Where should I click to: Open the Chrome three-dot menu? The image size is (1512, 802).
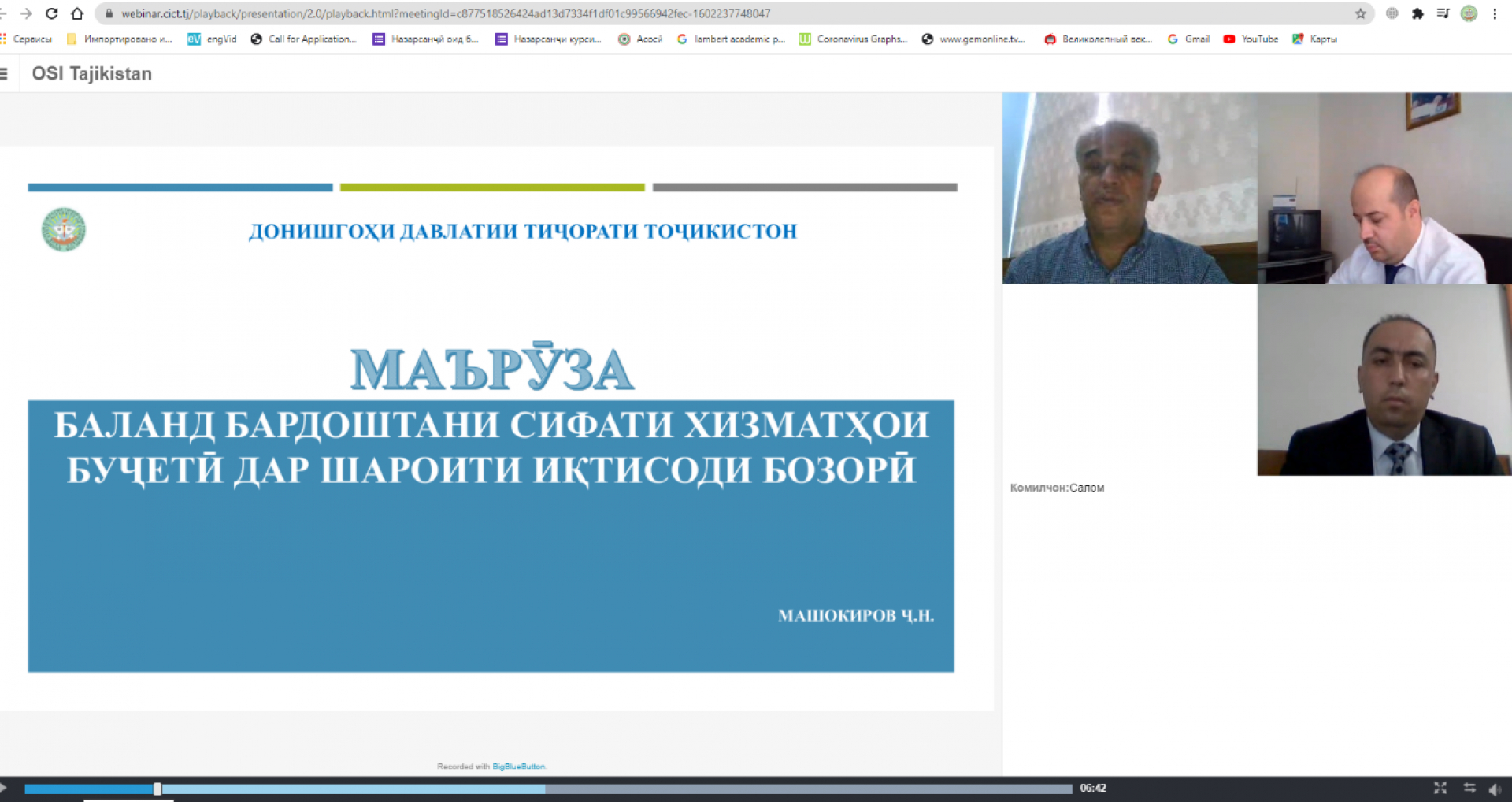pos(1495,13)
